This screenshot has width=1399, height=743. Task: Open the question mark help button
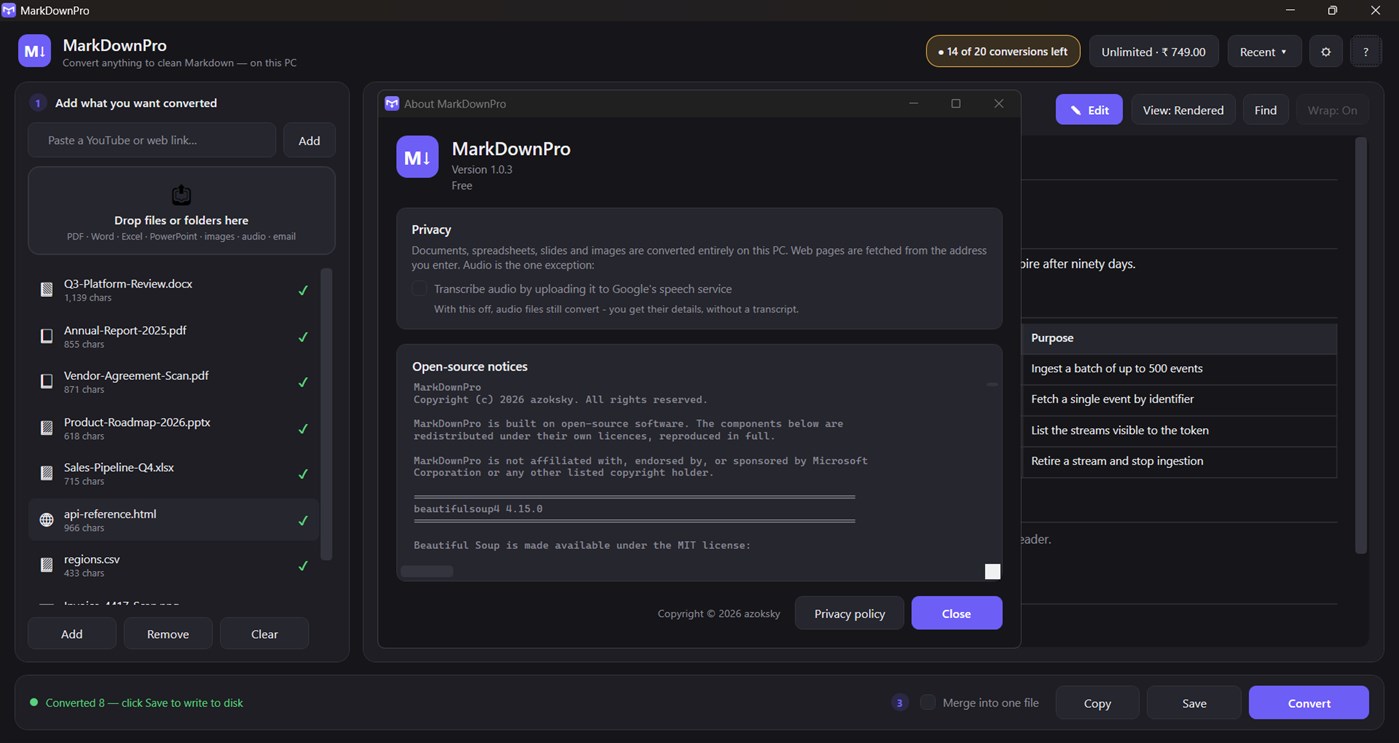[x=1366, y=52]
